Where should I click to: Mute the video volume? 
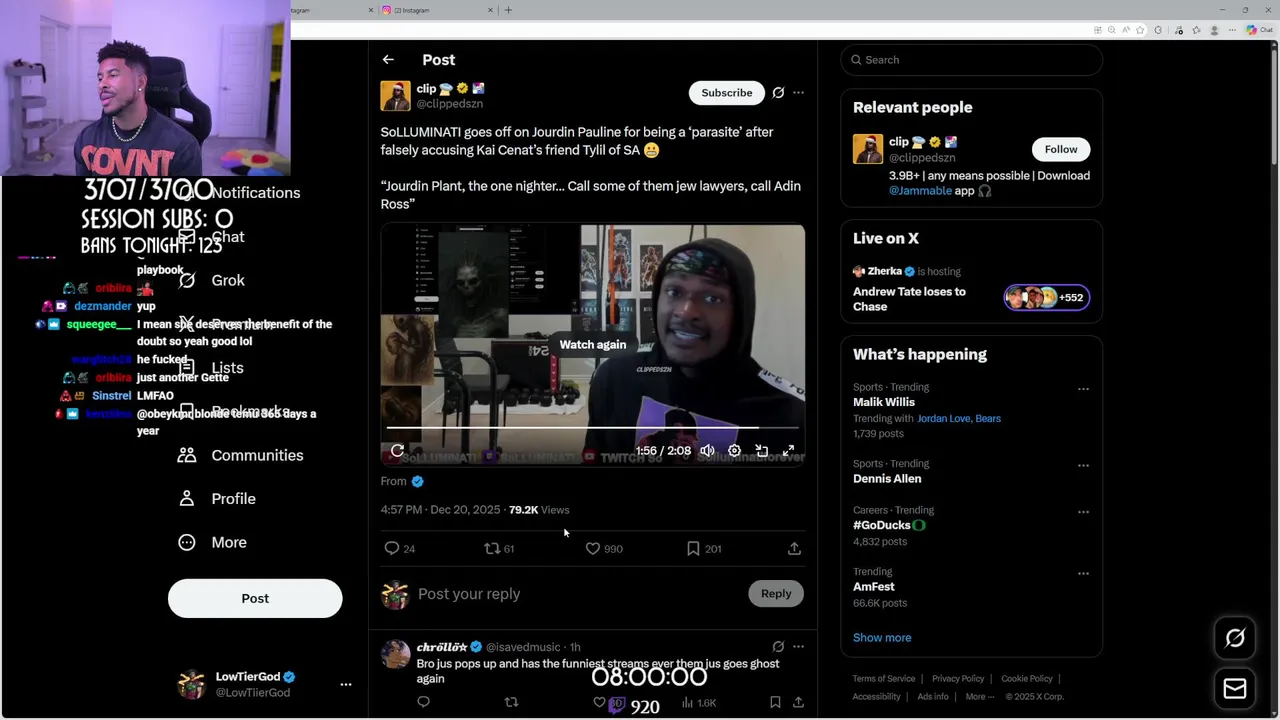point(707,451)
